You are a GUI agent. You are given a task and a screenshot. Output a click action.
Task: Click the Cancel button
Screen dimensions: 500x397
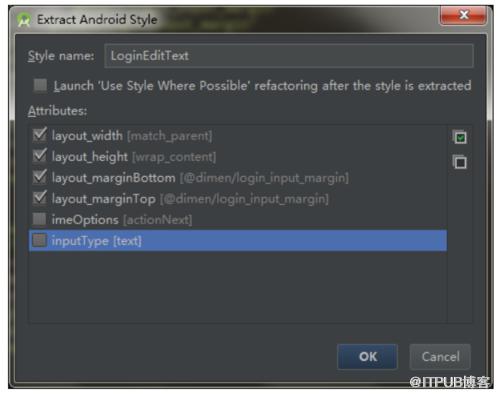click(440, 357)
